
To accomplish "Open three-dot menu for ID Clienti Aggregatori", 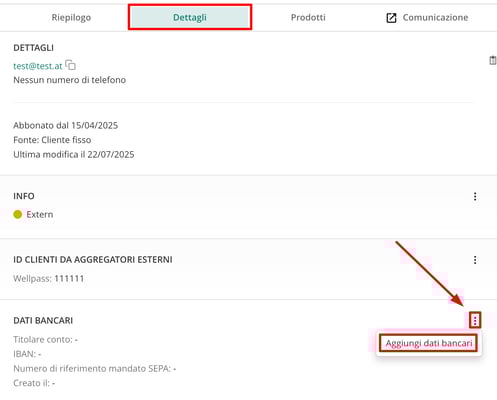I will (475, 260).
